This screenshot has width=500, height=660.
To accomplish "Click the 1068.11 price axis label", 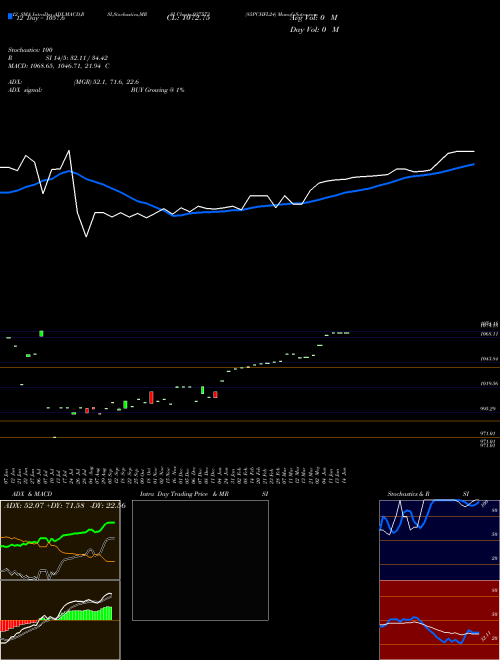I will [x=489, y=334].
